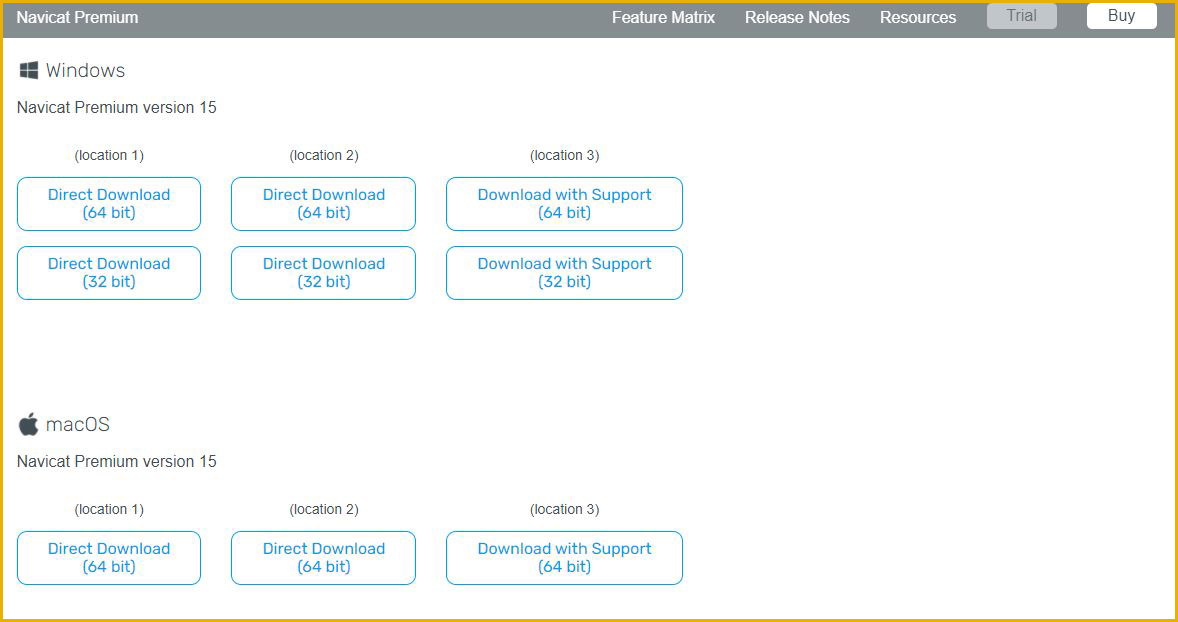This screenshot has height=622, width=1178.
Task: Select the 'Windows' section heading text
Action: [x=86, y=71]
